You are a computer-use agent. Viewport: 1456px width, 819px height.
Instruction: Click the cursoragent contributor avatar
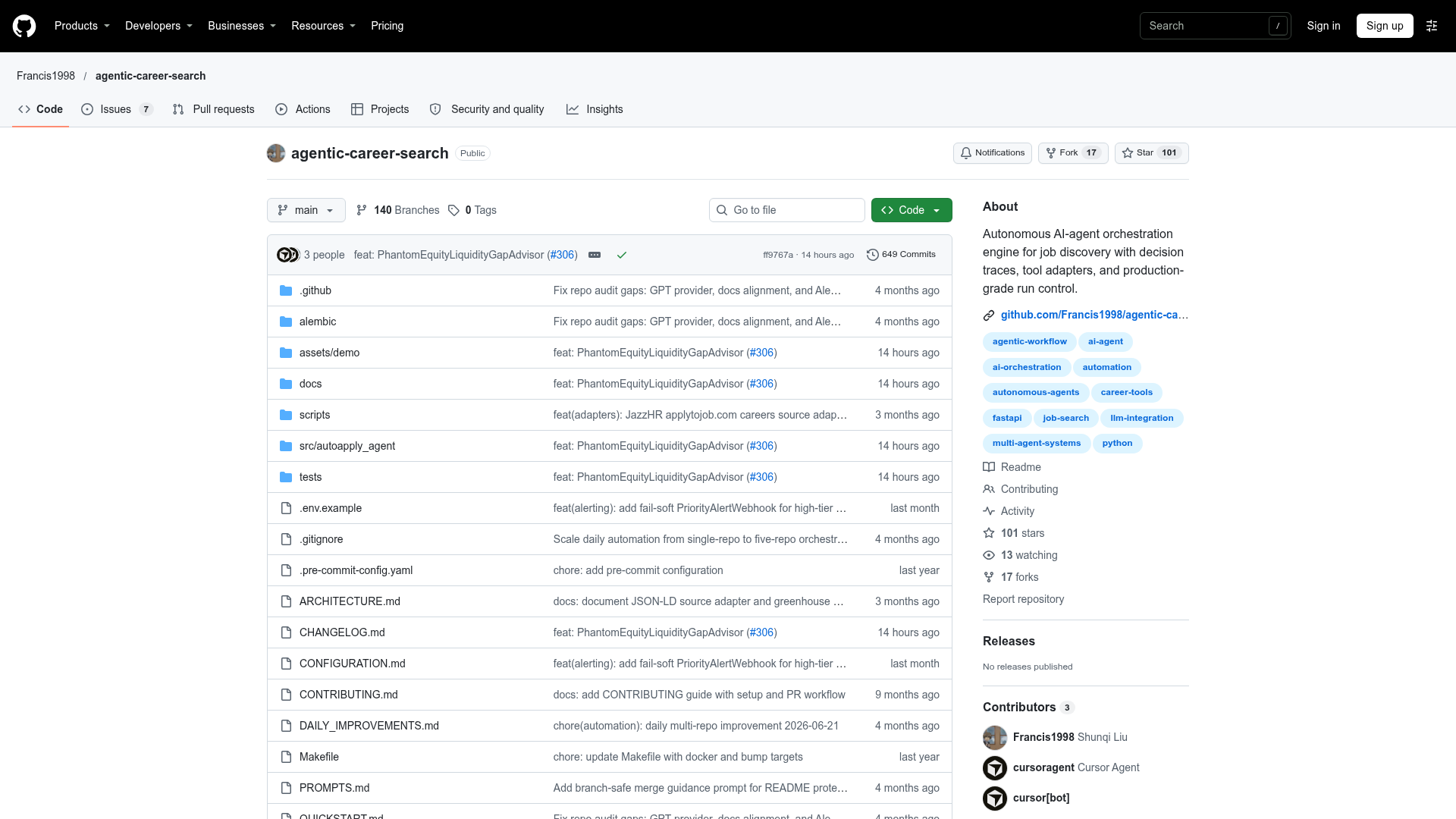pos(995,767)
